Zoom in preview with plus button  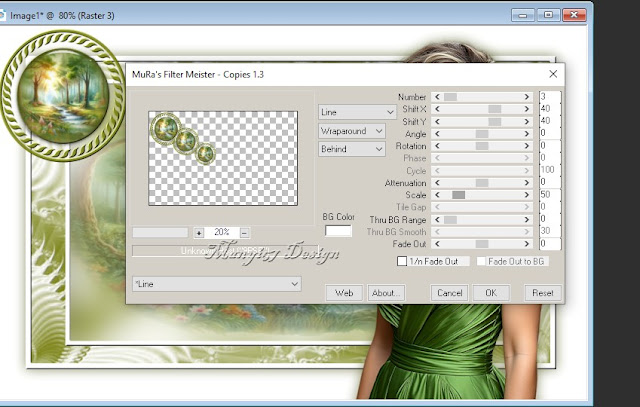coord(199,233)
